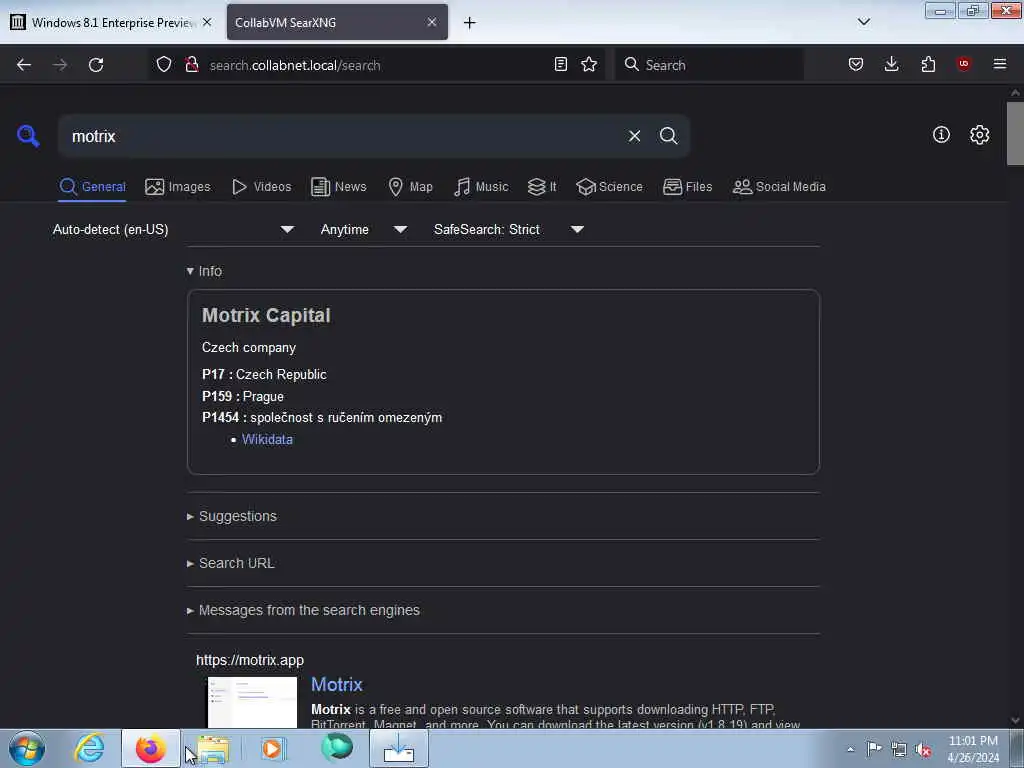Click the taskbar clock showing 11:01 PM
Image resolution: width=1024 pixels, height=768 pixels.
coord(973,748)
